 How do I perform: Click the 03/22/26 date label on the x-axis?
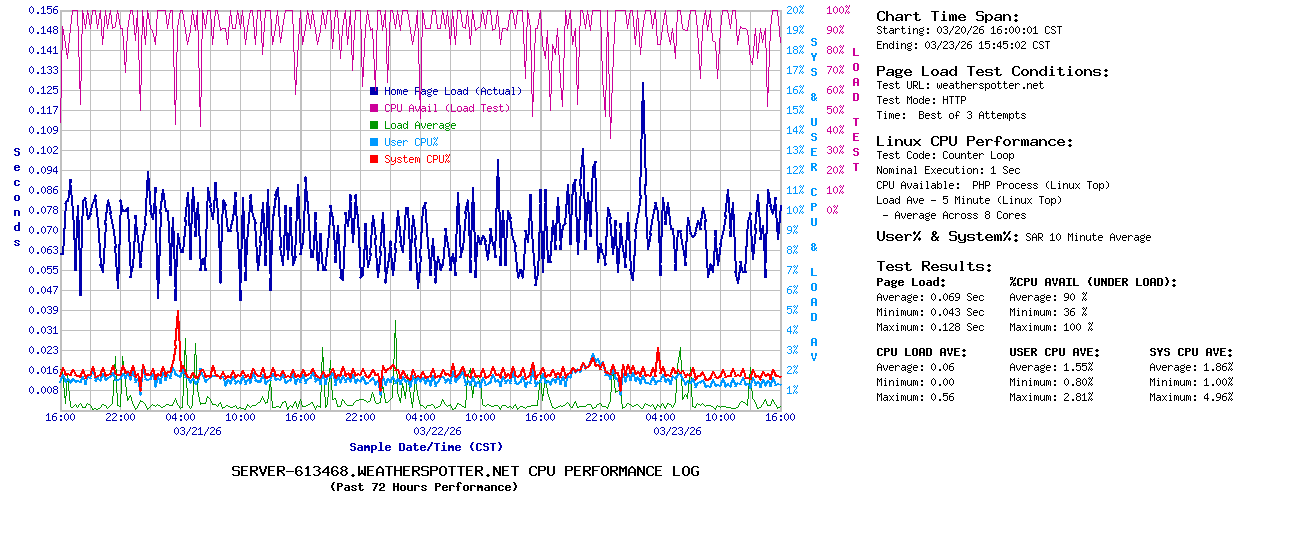tap(438, 431)
